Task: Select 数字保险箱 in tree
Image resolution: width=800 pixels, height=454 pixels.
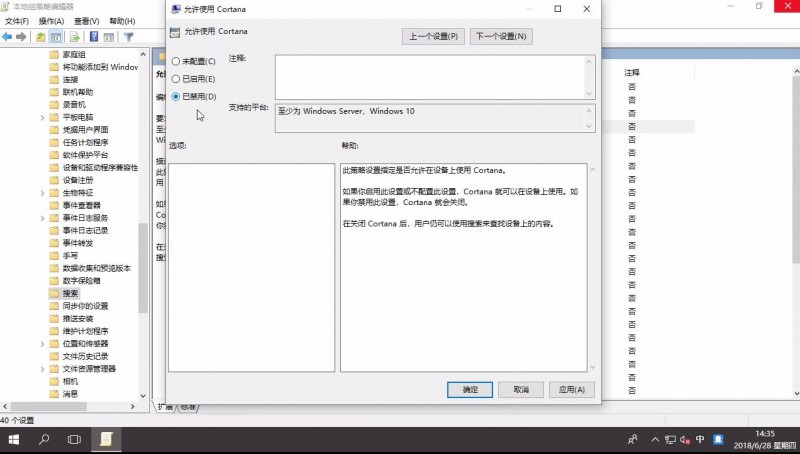Action: click(x=82, y=281)
